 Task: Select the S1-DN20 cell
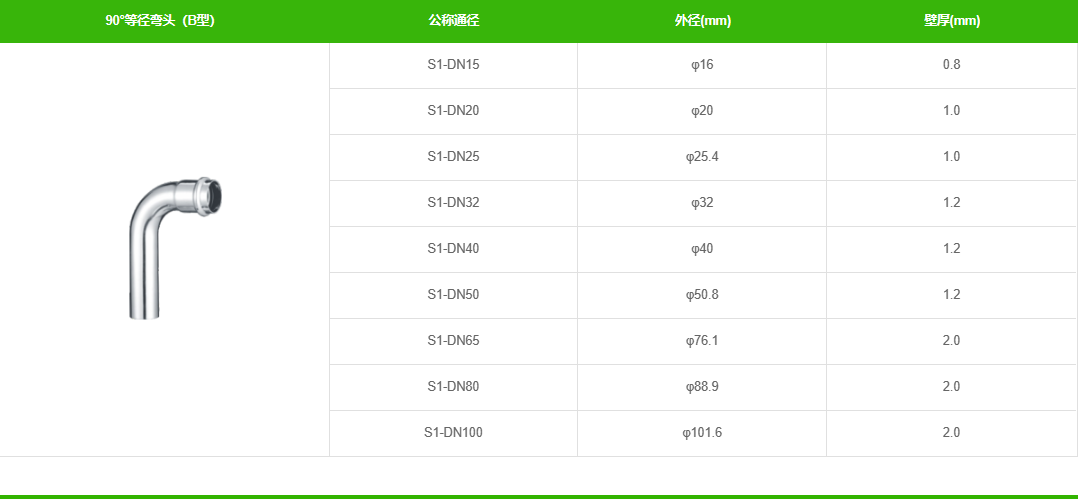tap(453, 111)
